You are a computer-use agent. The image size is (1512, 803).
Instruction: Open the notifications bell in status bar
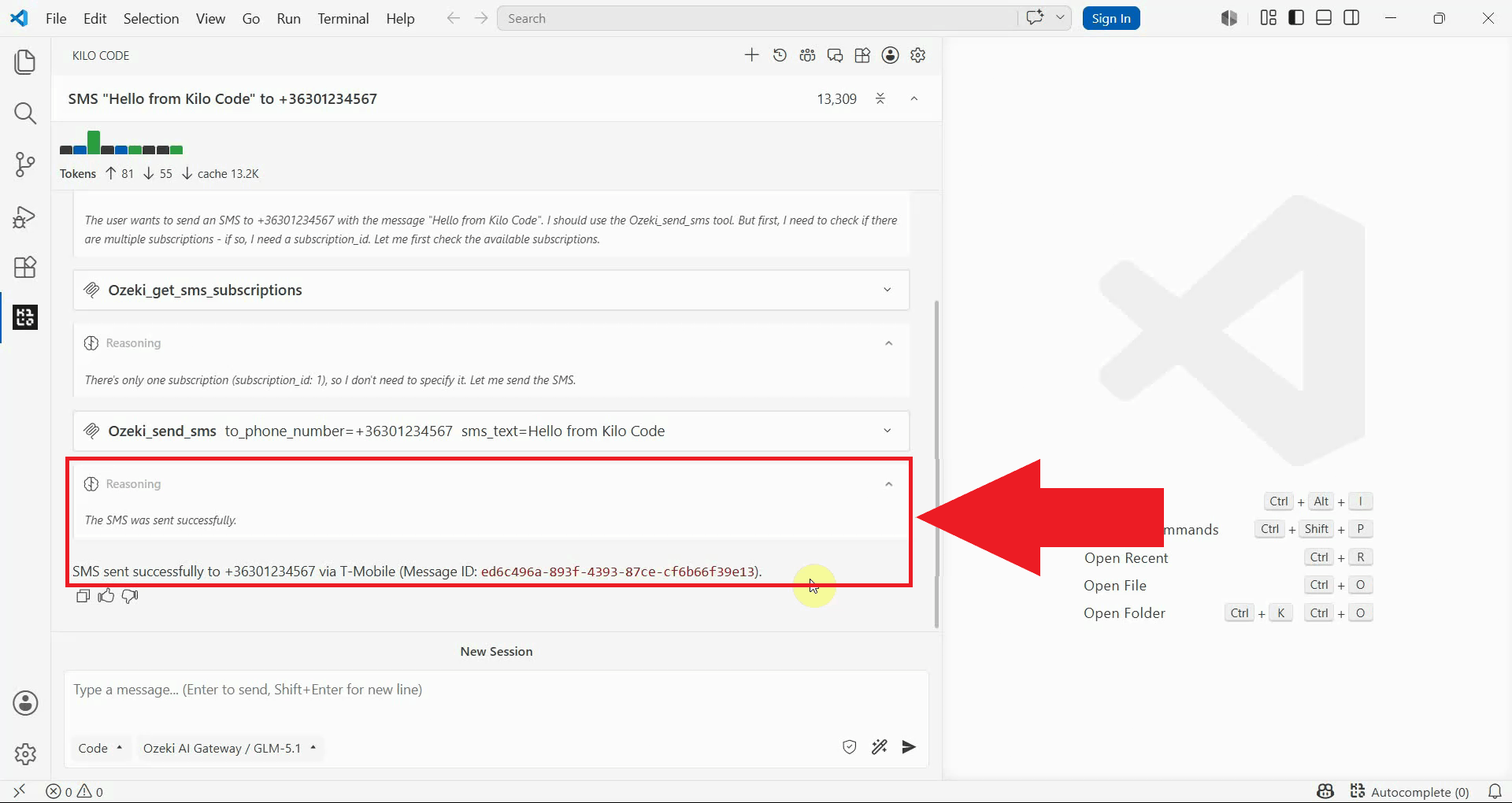click(1495, 791)
